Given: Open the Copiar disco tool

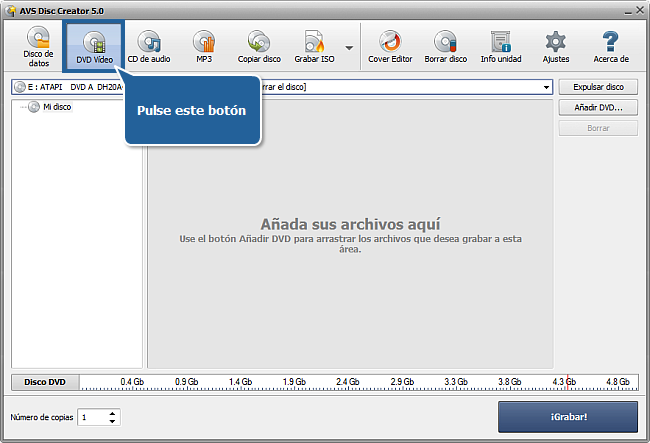Looking at the screenshot, I should tap(259, 46).
